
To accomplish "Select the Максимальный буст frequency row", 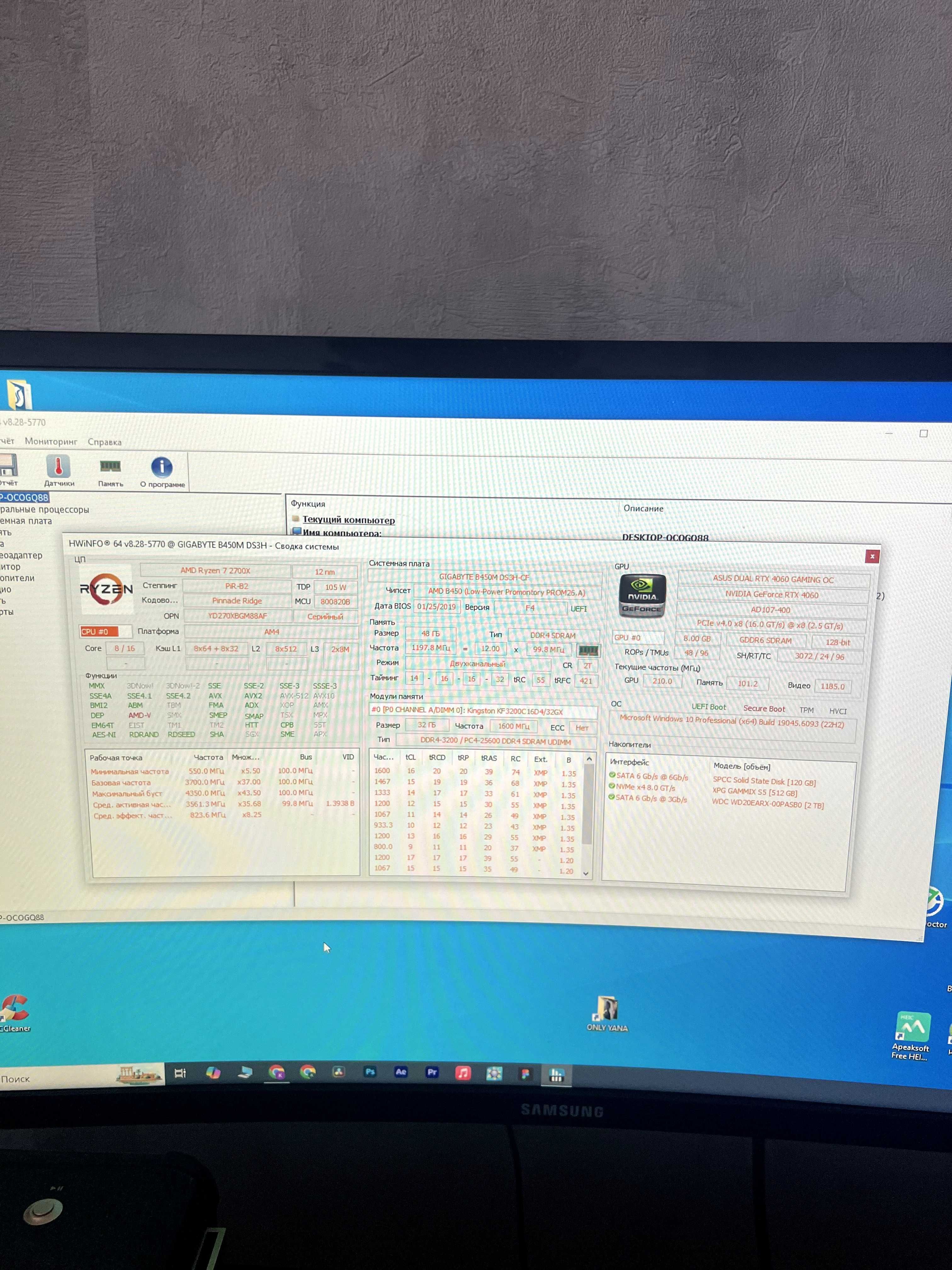I will (x=223, y=793).
